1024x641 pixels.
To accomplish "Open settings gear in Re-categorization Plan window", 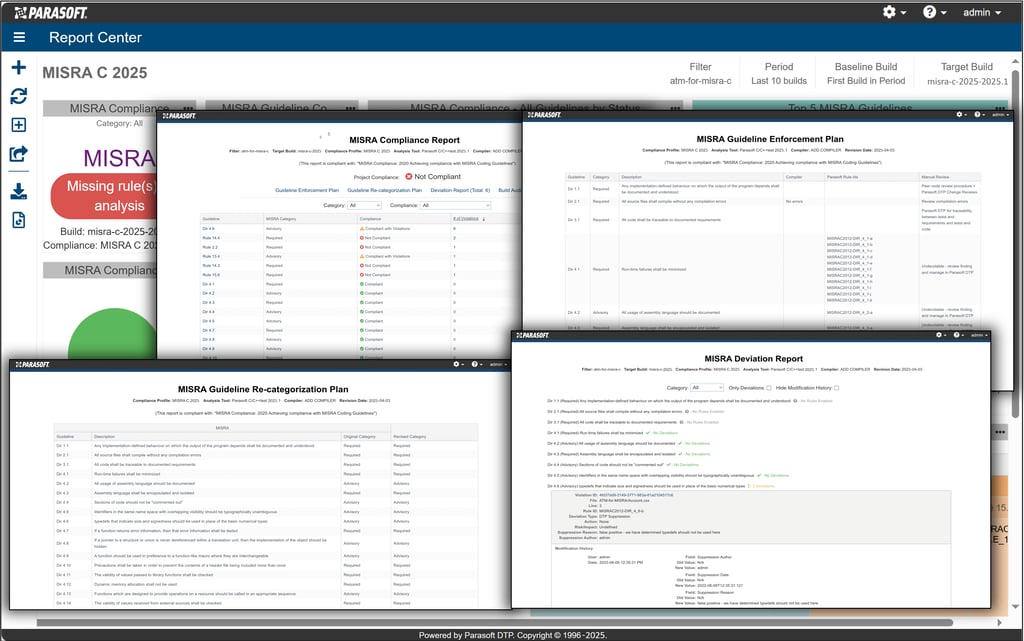I will point(458,364).
